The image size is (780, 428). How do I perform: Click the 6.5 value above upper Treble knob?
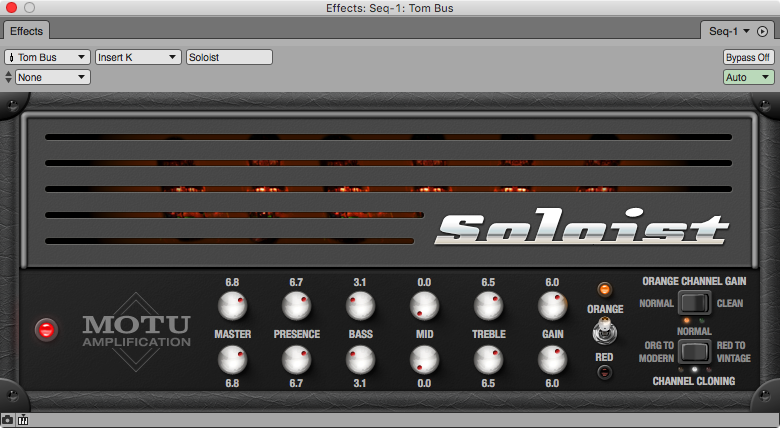488,282
